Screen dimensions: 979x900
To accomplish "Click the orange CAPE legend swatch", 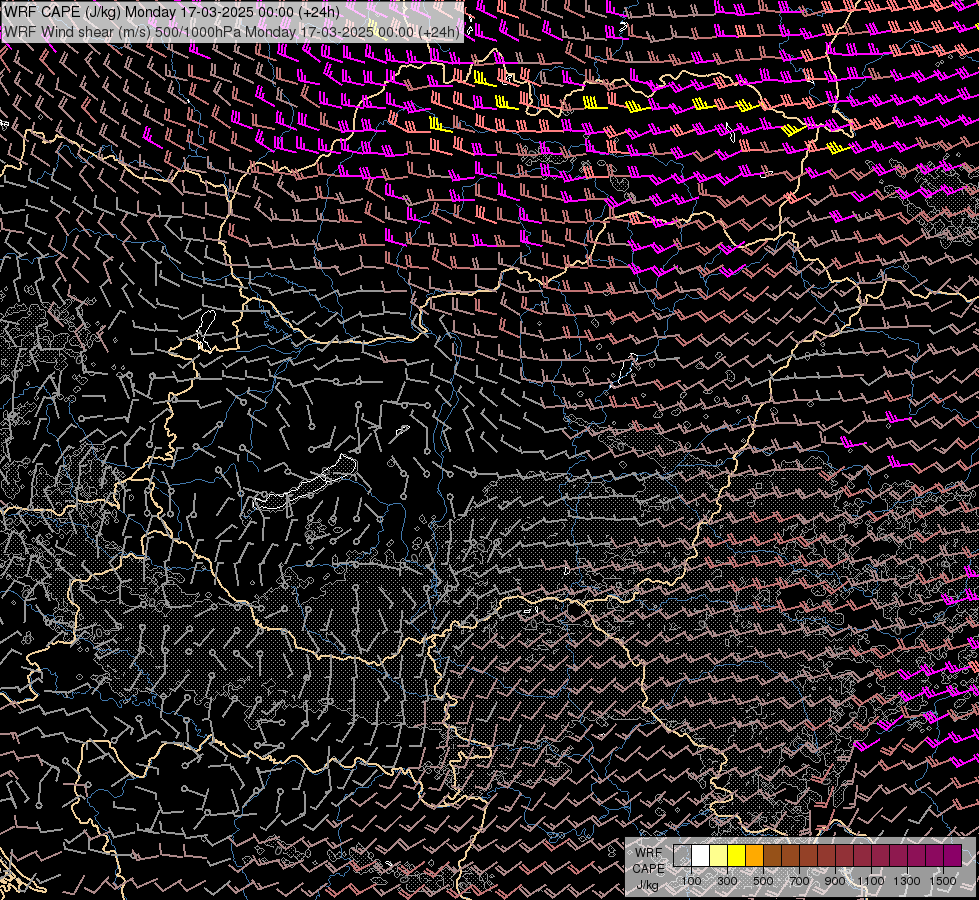I will [754, 855].
